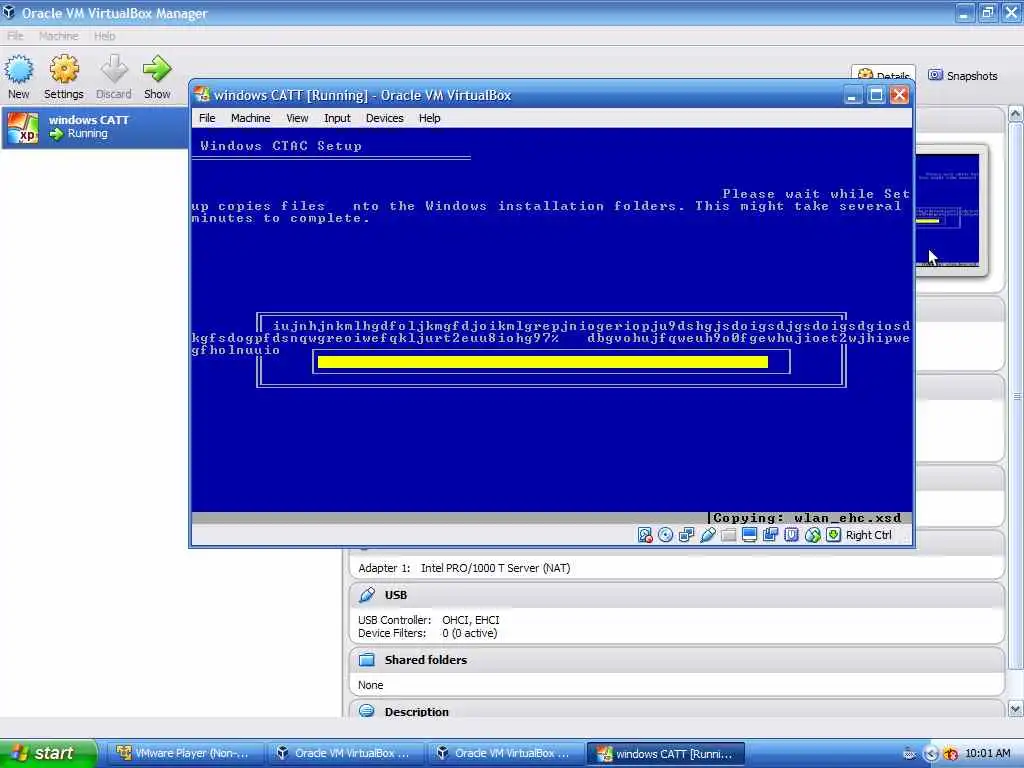1024x768 pixels.
Task: Click the tray icon next to clock
Action: click(951, 754)
